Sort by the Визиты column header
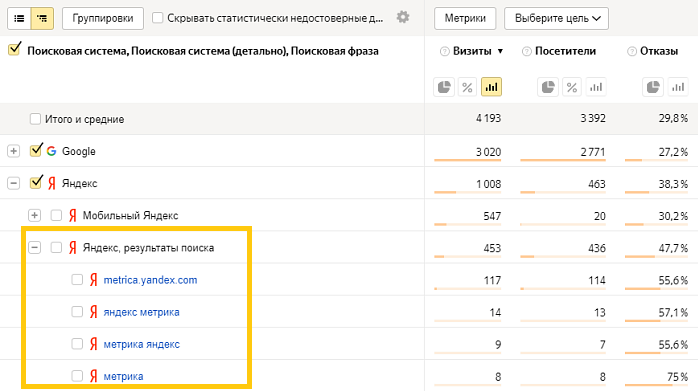Image resolution: width=698 pixels, height=391 pixels. (x=472, y=51)
